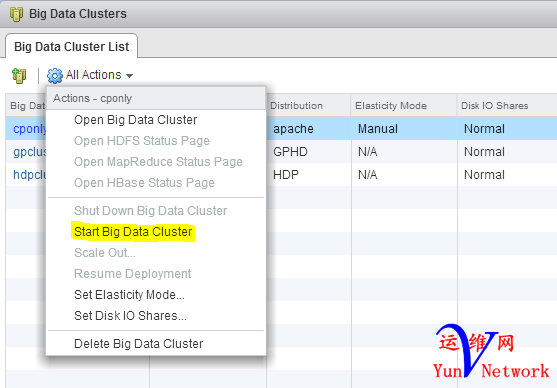The image size is (557, 388).
Task: Select Resume Deployment menu entry
Action: [x=133, y=274]
